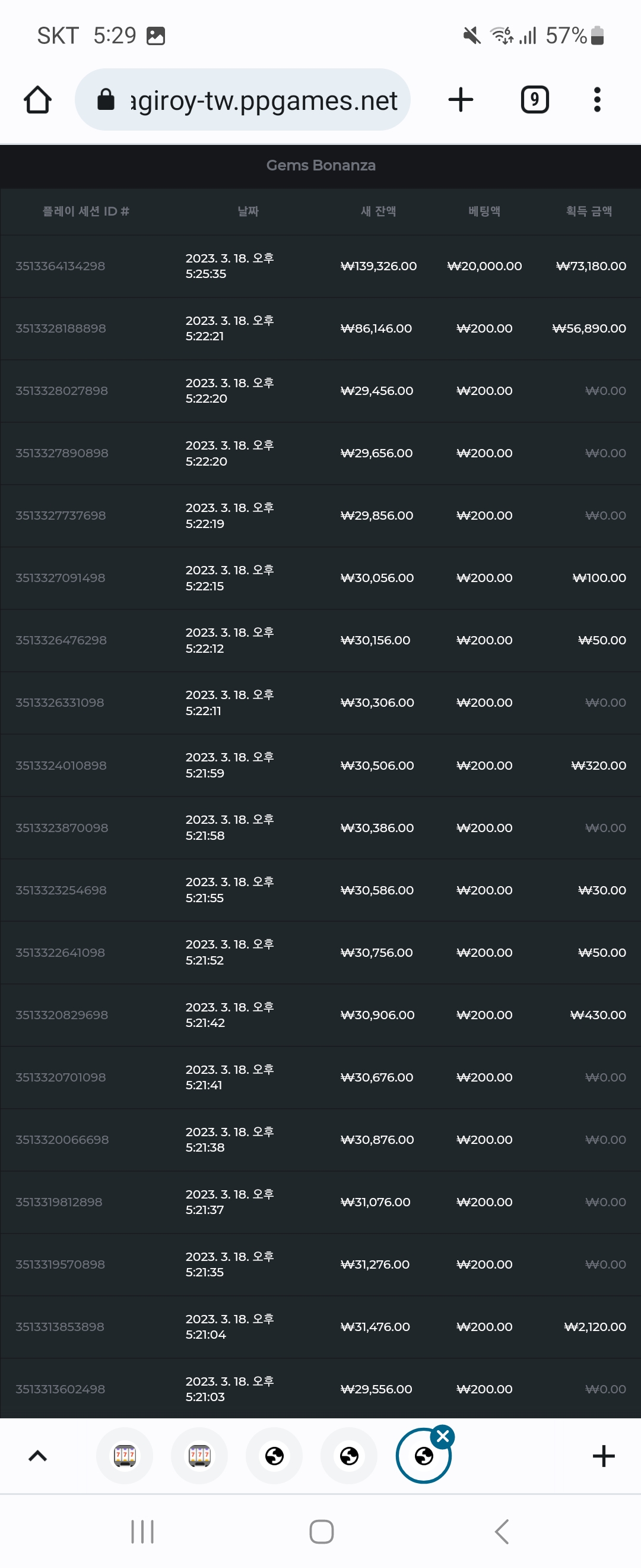Expand the tab bar with up chevron
Viewport: 641px width, 1568px height.
(x=38, y=1456)
